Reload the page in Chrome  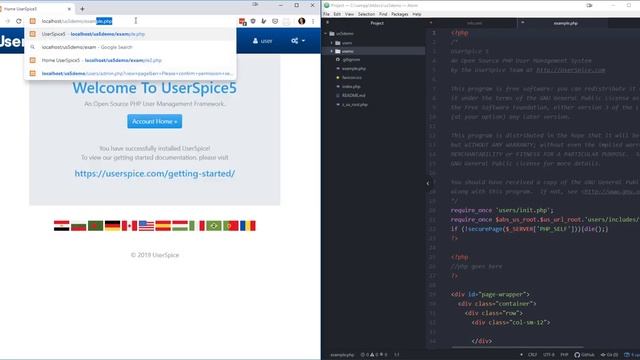(x=19, y=21)
